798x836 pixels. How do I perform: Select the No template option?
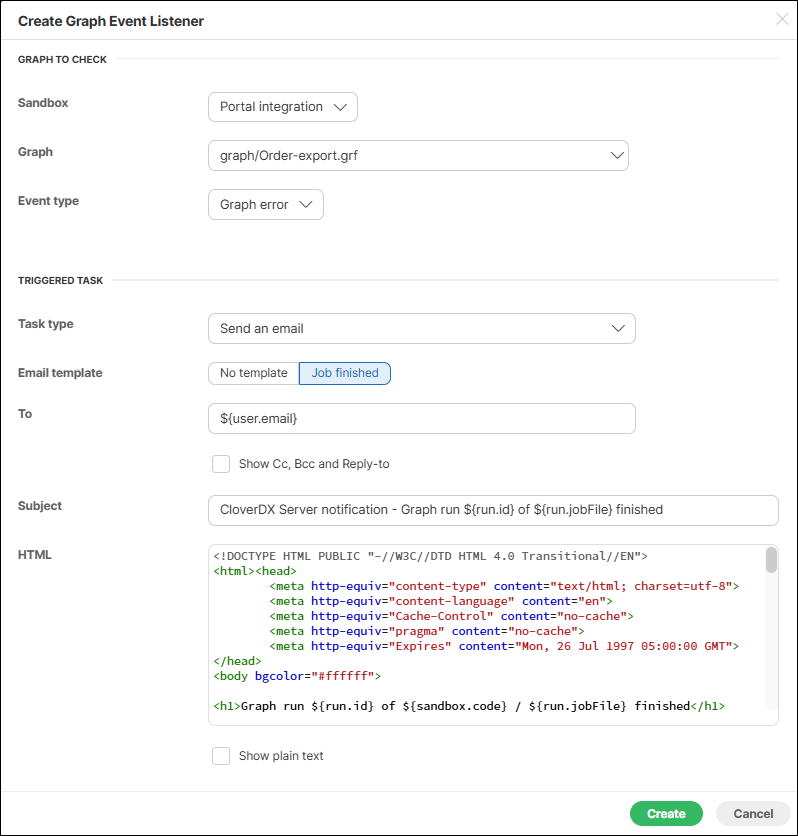[x=253, y=373]
